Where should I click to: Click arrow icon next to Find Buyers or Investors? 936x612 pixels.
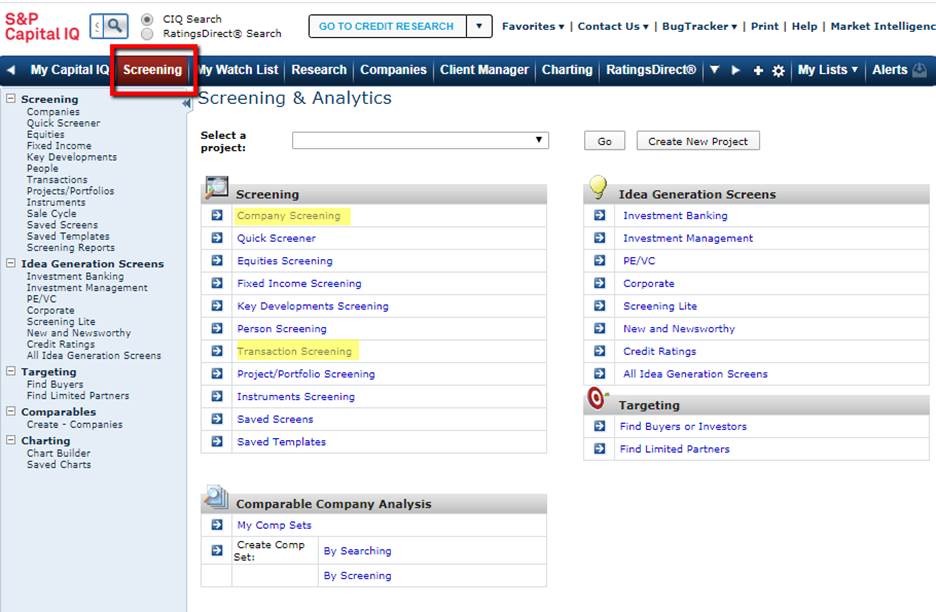(x=599, y=426)
